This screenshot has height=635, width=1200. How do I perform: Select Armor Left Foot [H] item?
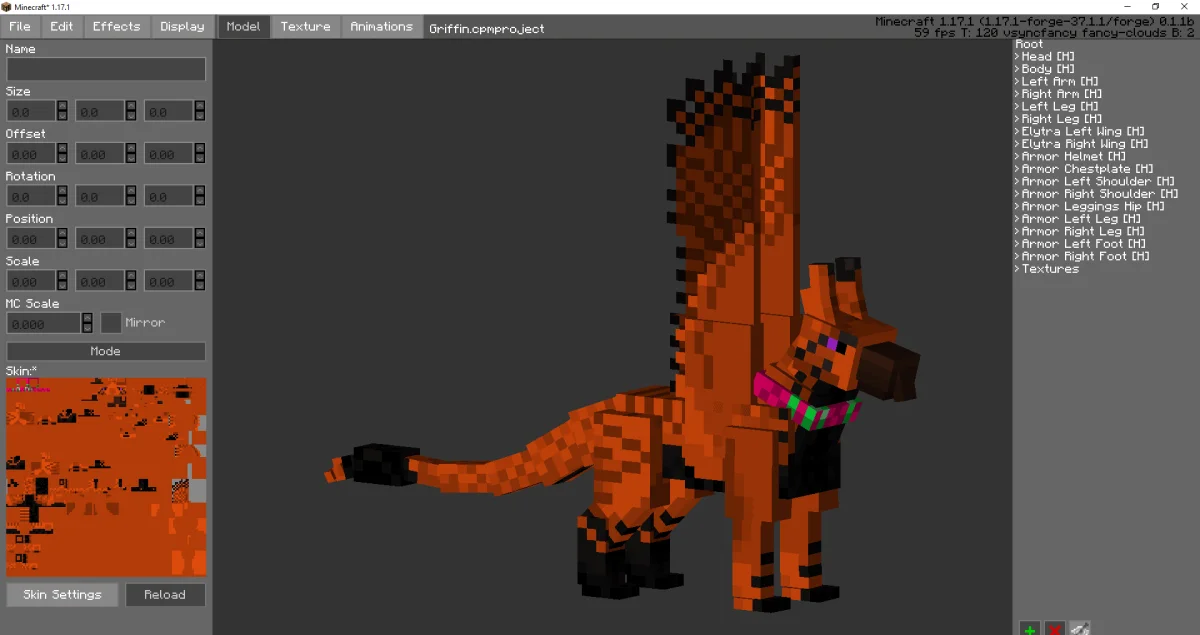[x=1084, y=244]
